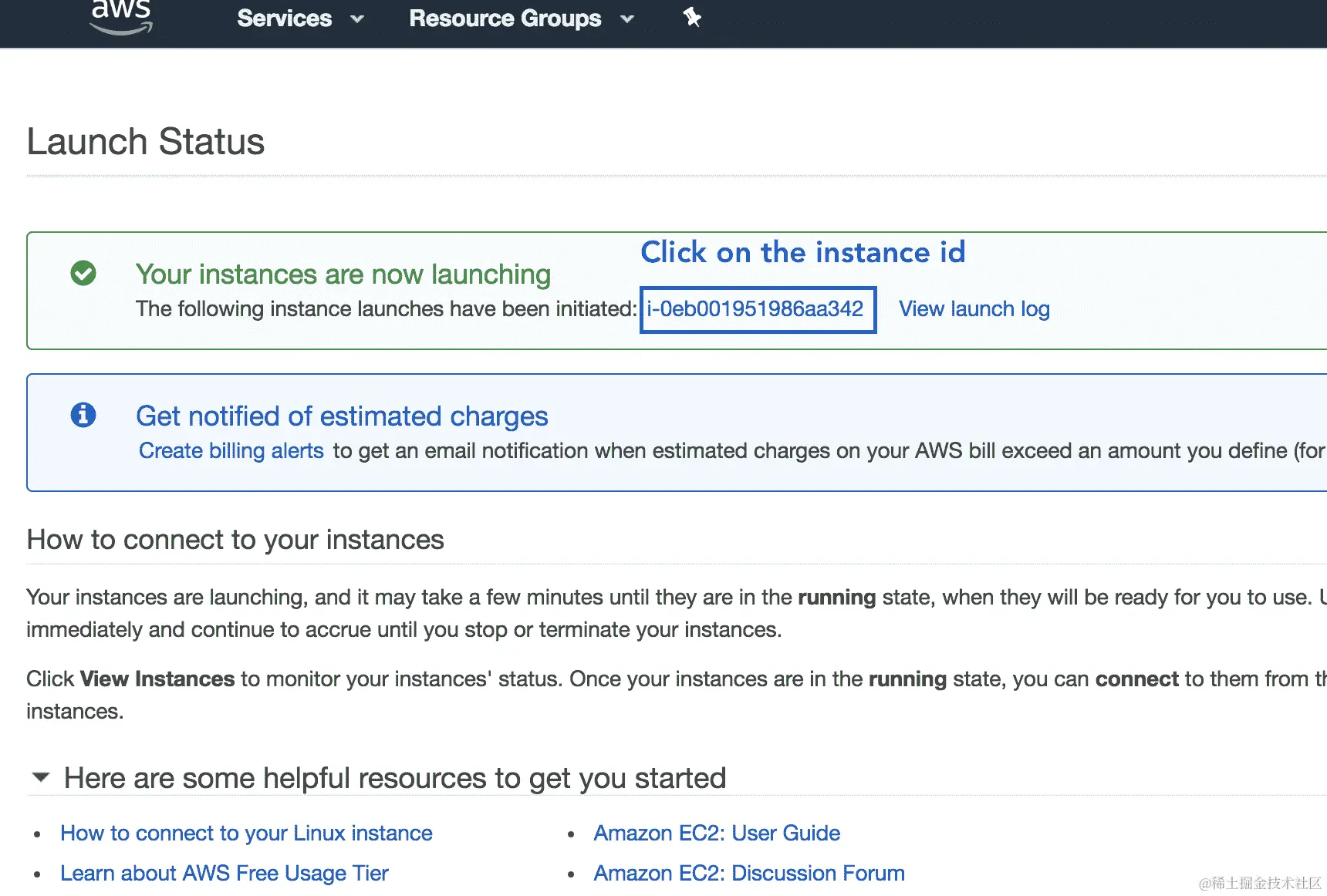Open Amazon EC2: User Guide link

[716, 834]
